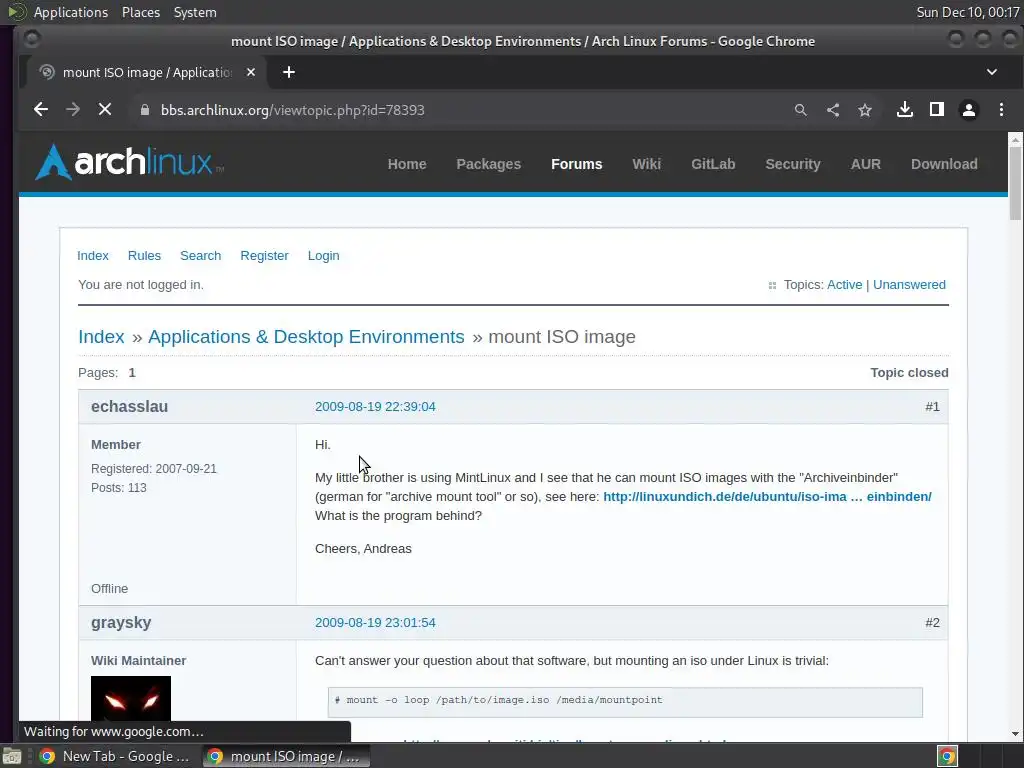The image size is (1024, 768).
Task: Click the post number #1
Action: pos(932,406)
